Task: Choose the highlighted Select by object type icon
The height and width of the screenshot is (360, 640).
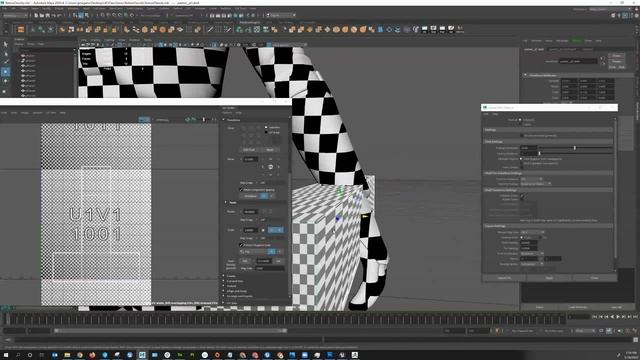Action: 81,16
